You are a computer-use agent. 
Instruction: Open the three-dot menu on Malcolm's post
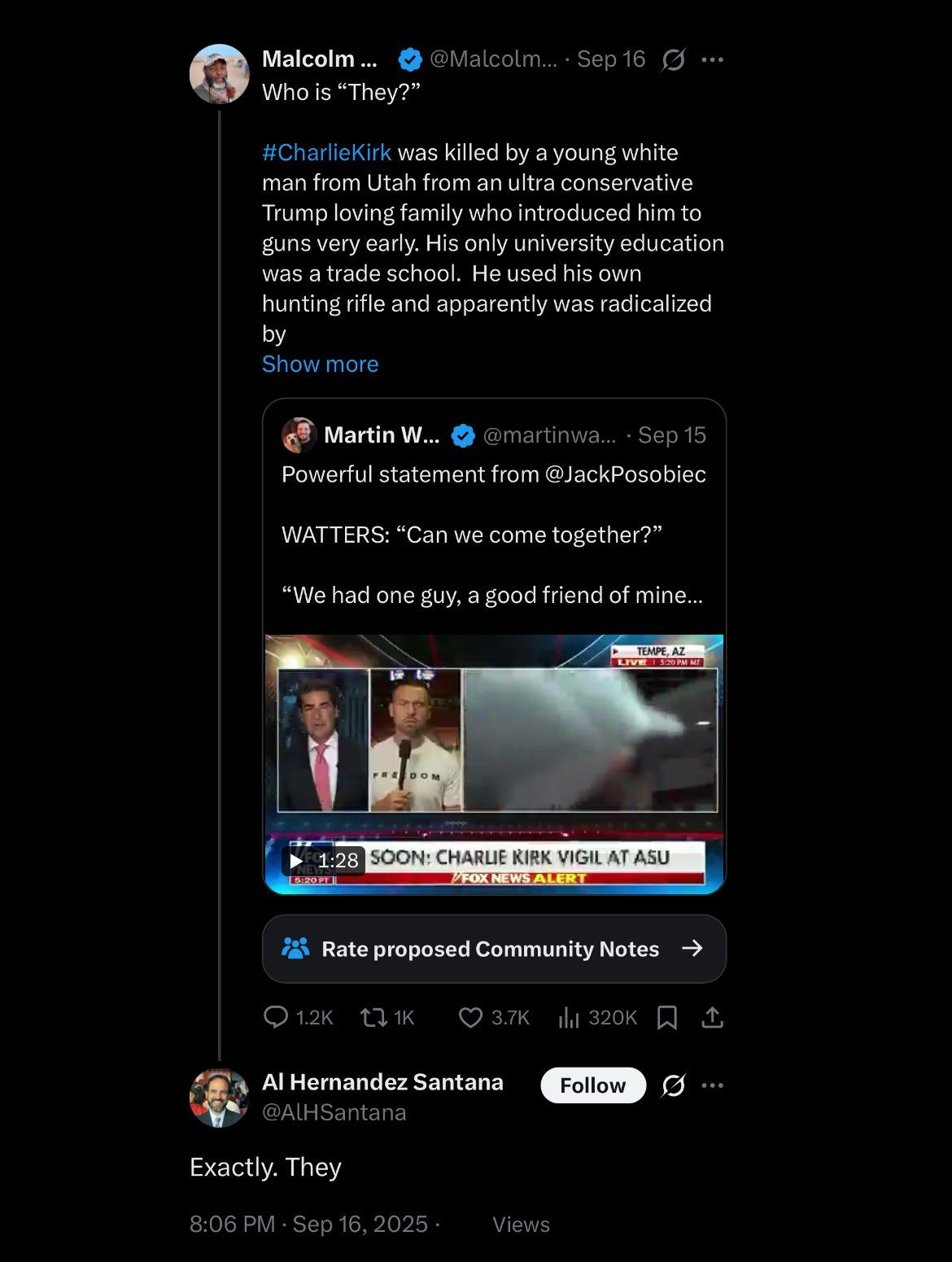coord(712,59)
